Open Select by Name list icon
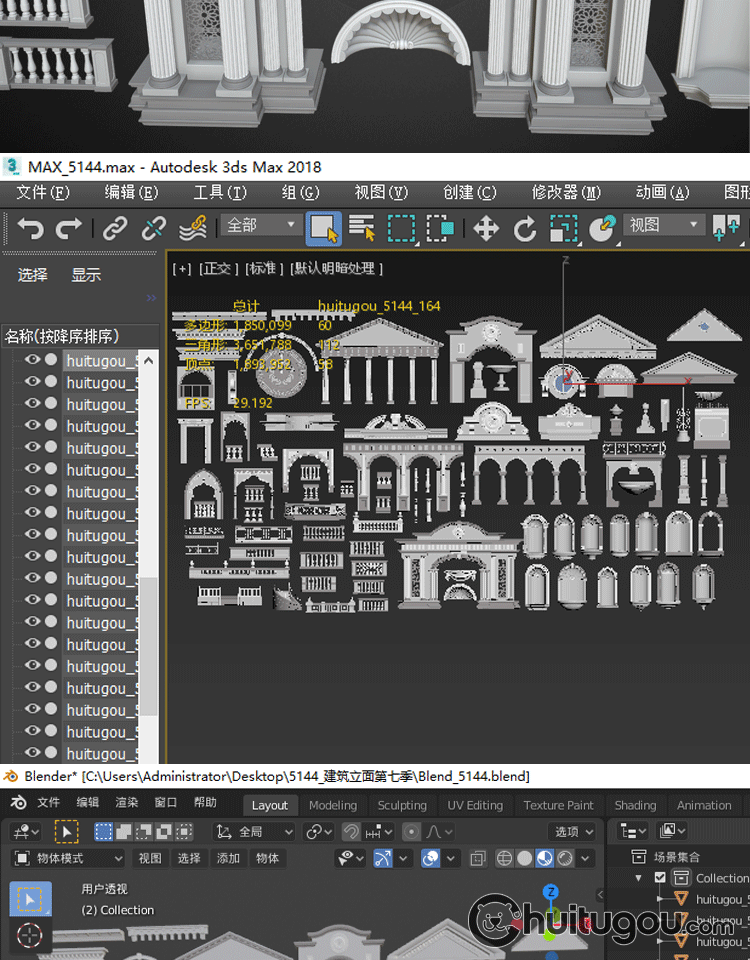Screen dimensions: 750x960 [361, 228]
